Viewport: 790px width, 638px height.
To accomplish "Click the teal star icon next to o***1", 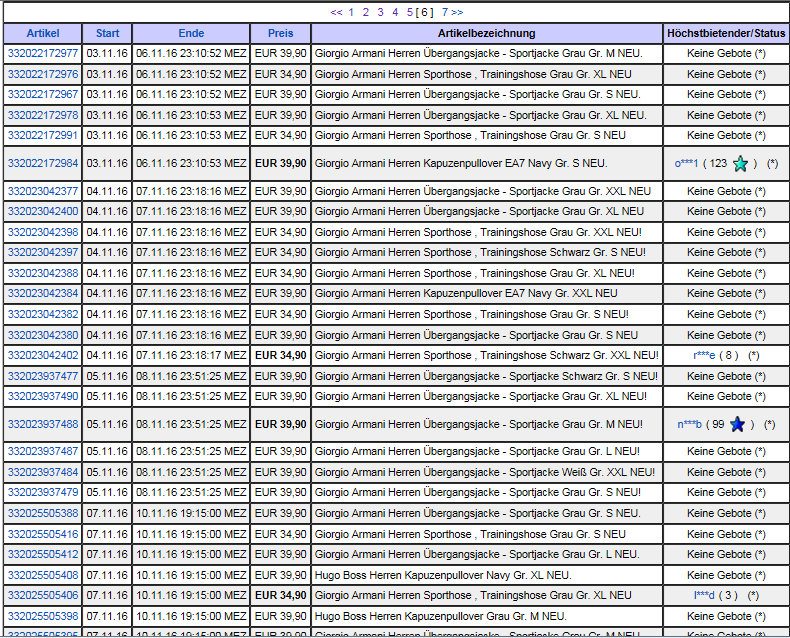I will (740, 164).
